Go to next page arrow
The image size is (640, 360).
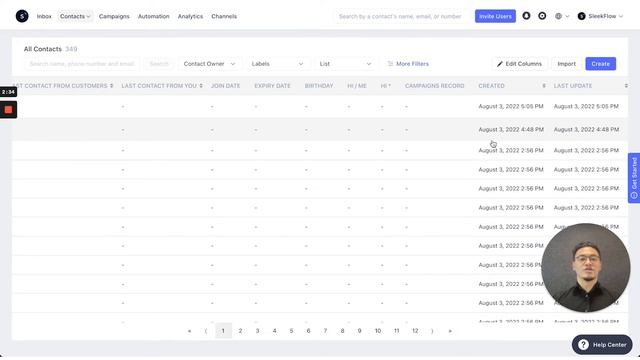pos(432,331)
